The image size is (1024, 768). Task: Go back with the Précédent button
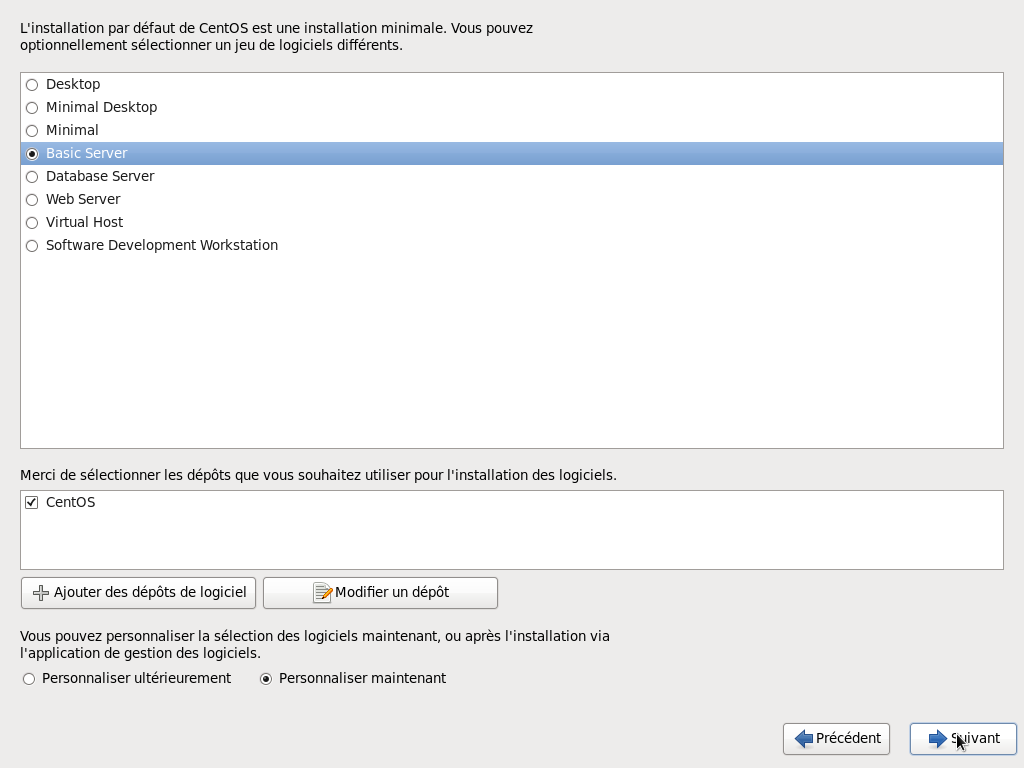(x=837, y=739)
